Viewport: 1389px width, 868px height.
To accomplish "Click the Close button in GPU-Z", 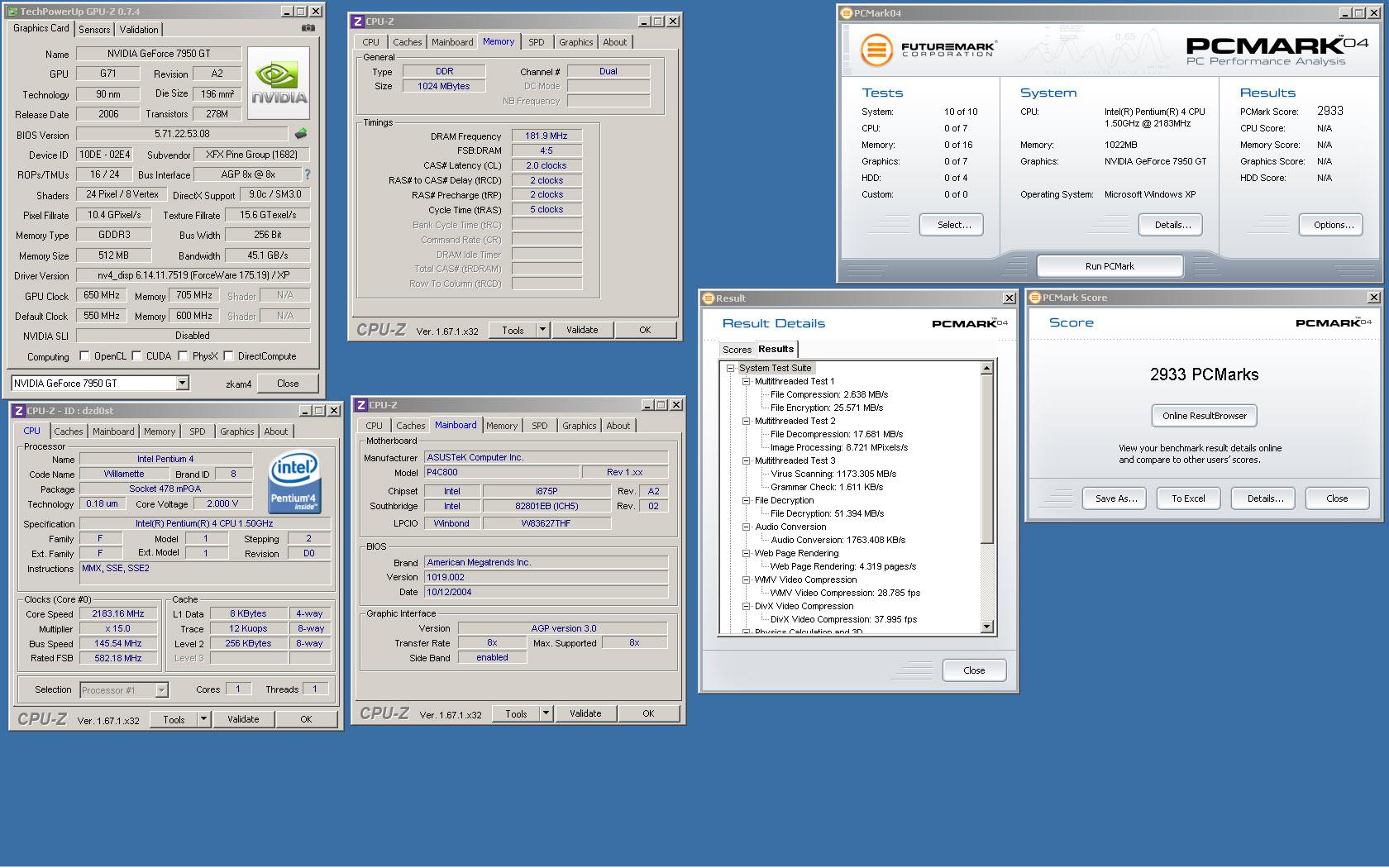I will click(x=288, y=384).
